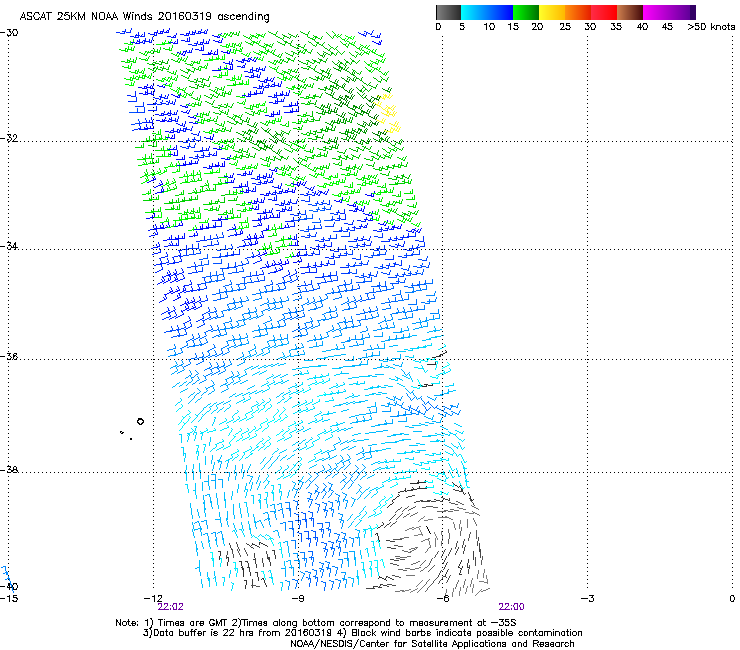Viewport: 740px width, 650px height.
Task: Click the cyan 5-10 knots legend swatch
Action: pos(474,12)
